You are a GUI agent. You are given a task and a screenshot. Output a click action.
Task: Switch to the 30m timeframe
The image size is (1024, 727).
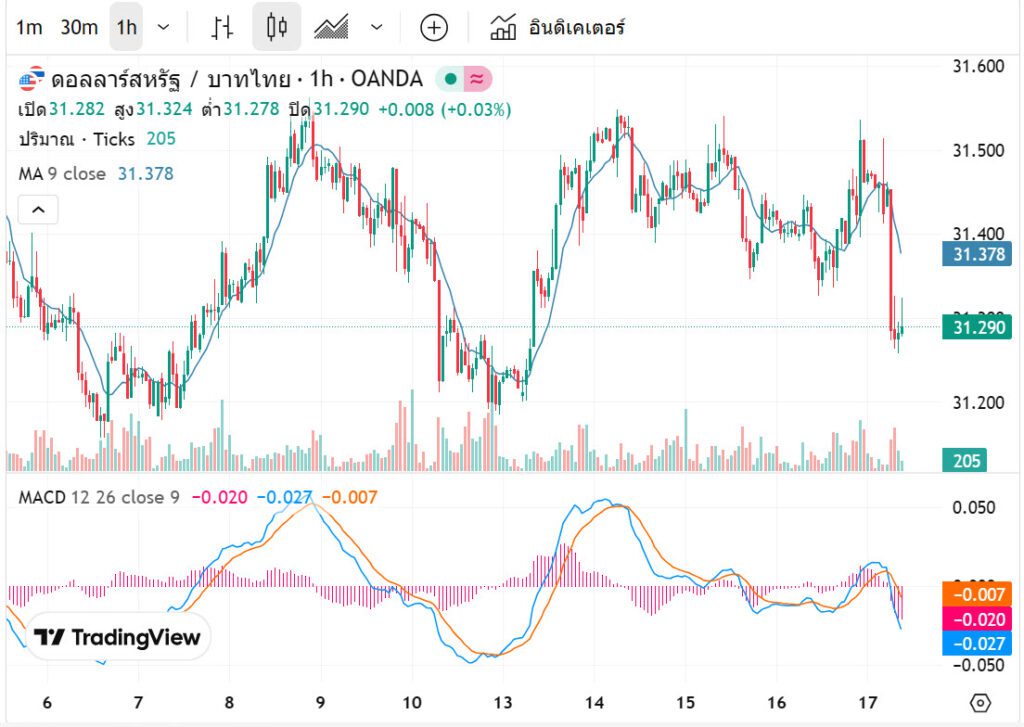click(x=79, y=27)
